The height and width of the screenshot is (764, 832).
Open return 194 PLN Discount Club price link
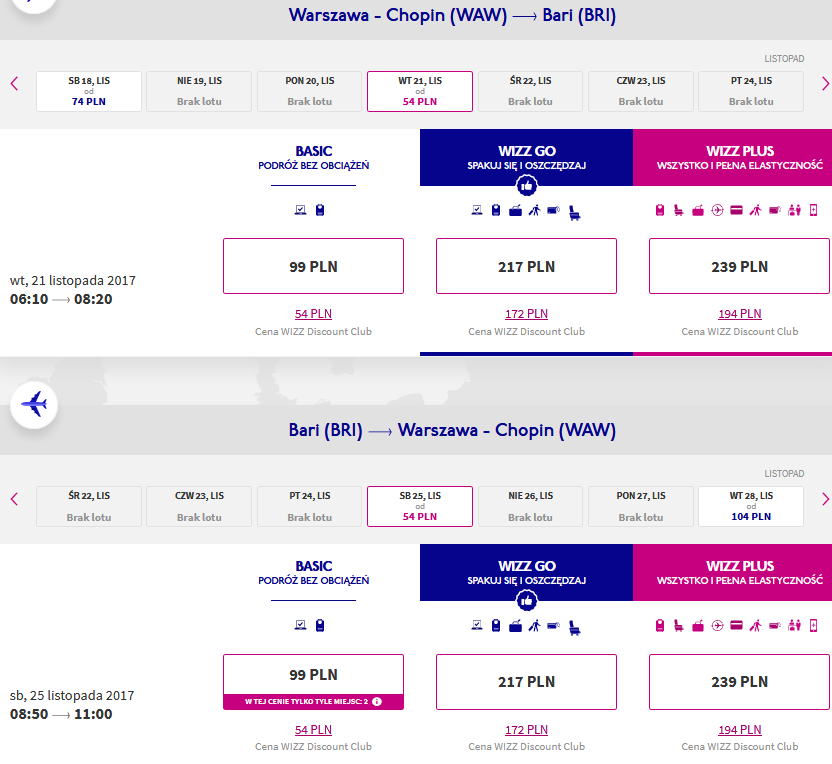pyautogui.click(x=740, y=730)
